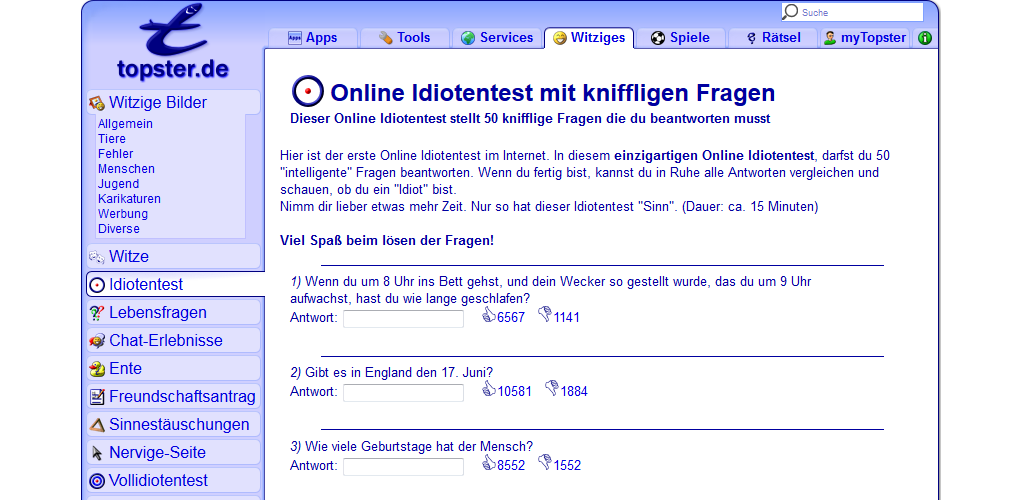Open the Fehler pictures category
1024x500 pixels.
(116, 154)
